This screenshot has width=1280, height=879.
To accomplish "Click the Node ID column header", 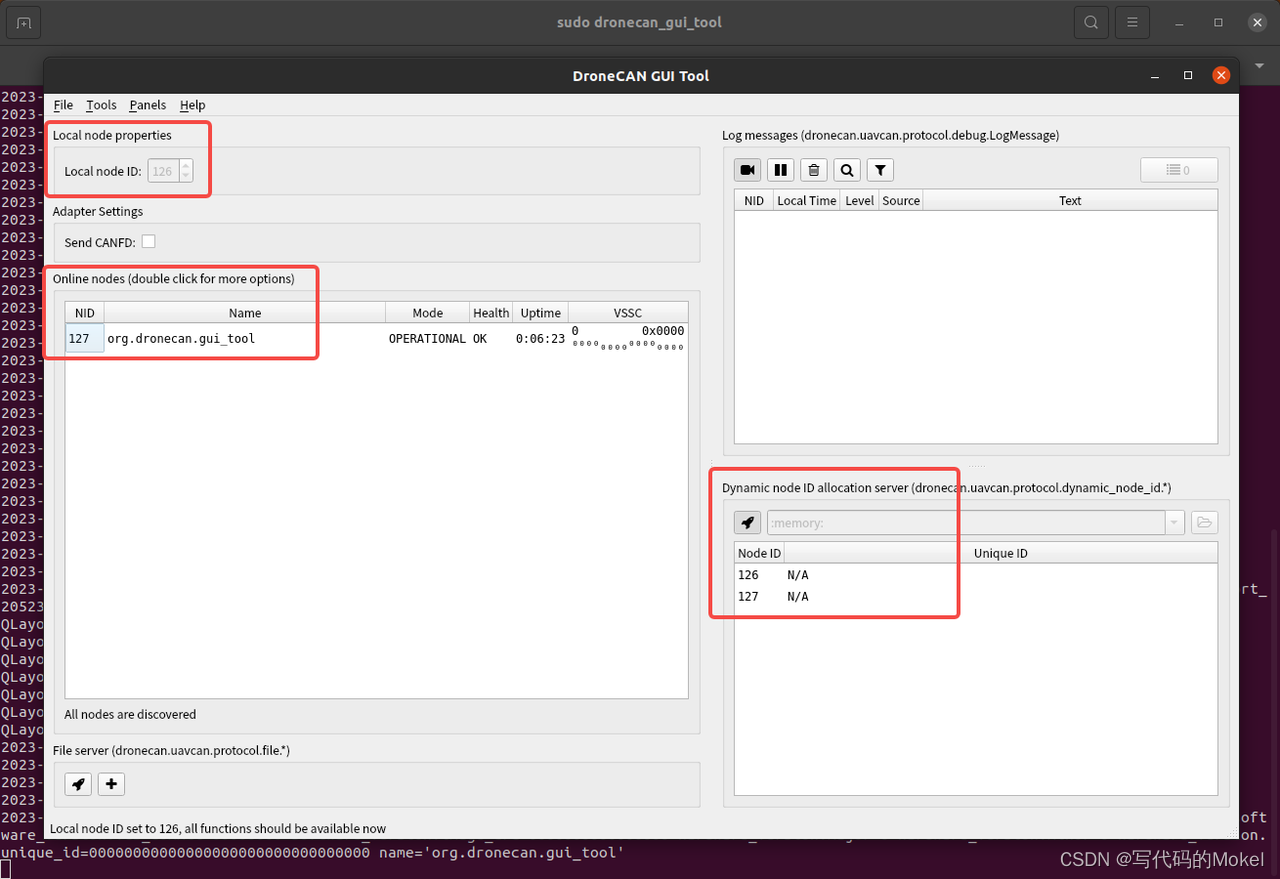I will tap(759, 553).
